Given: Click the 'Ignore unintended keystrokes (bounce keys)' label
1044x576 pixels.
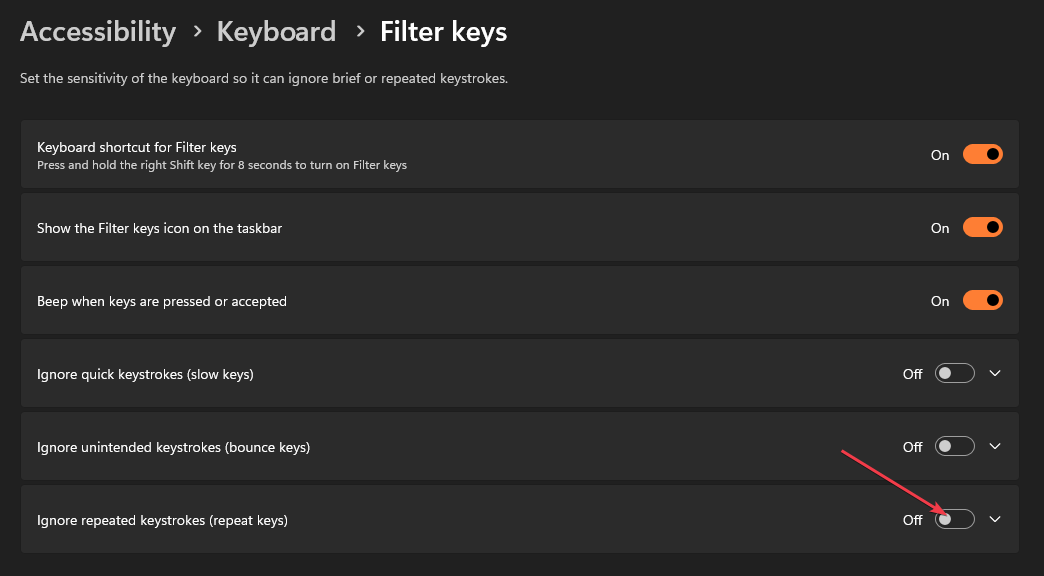Looking at the screenshot, I should point(173,448).
